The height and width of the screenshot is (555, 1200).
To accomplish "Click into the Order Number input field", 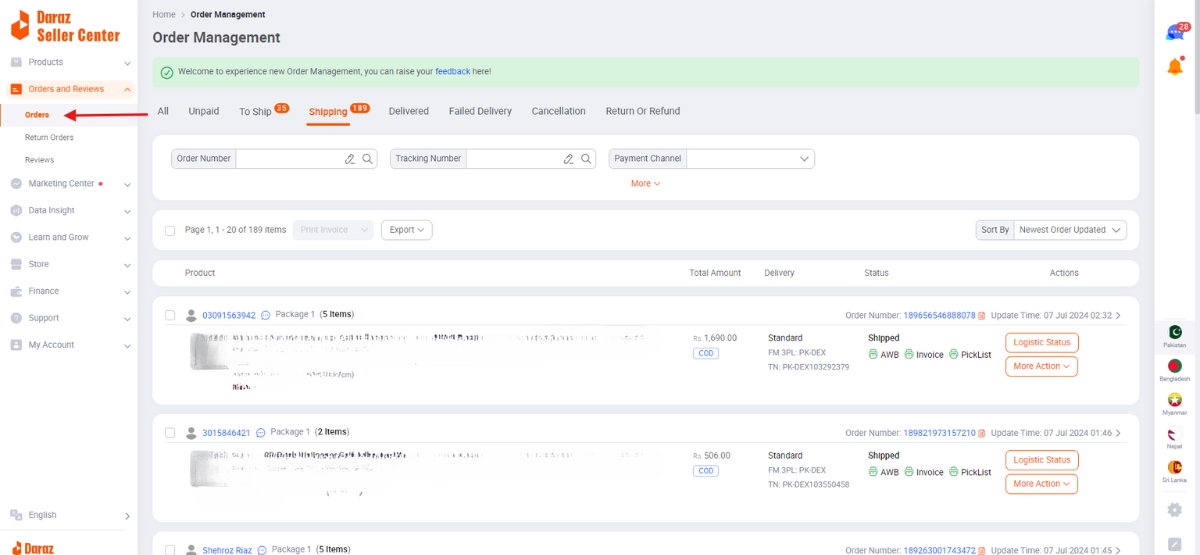I will tap(288, 159).
